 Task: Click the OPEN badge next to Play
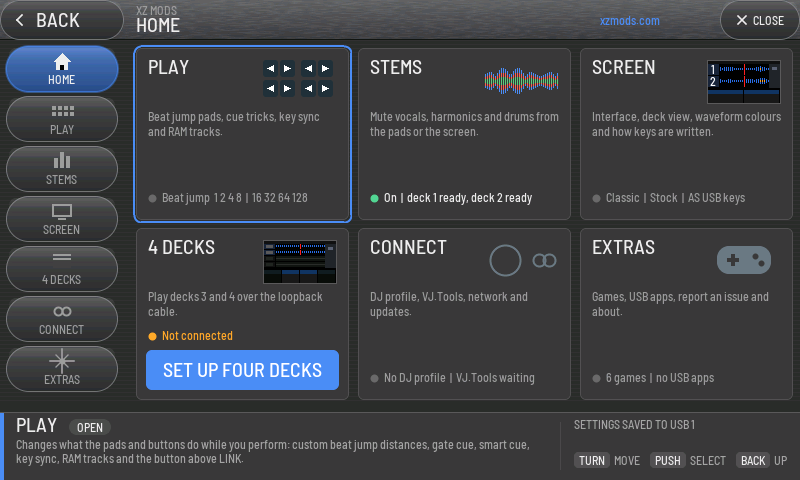click(x=90, y=427)
